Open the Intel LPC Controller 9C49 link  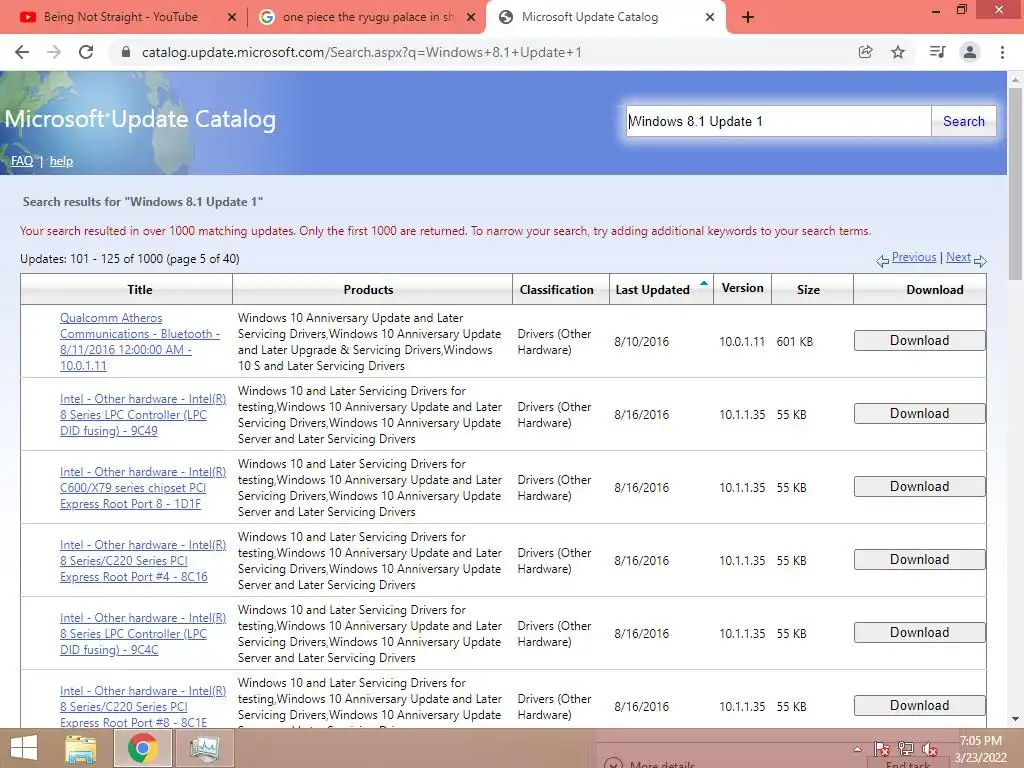[142, 415]
